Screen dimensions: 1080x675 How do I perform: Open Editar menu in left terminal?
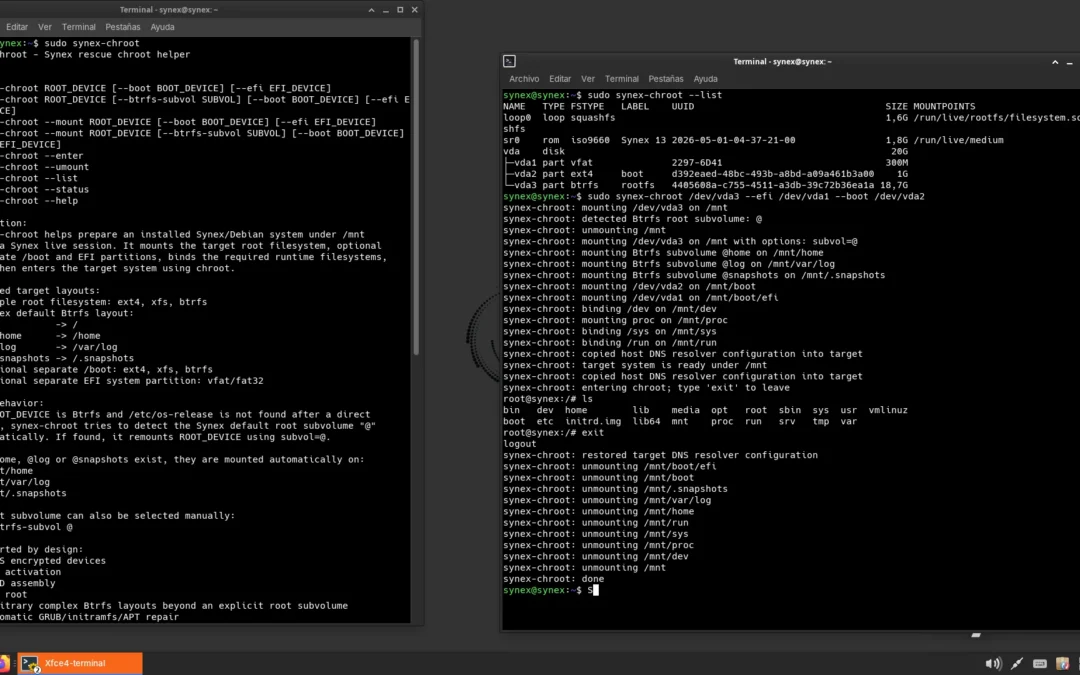(17, 27)
